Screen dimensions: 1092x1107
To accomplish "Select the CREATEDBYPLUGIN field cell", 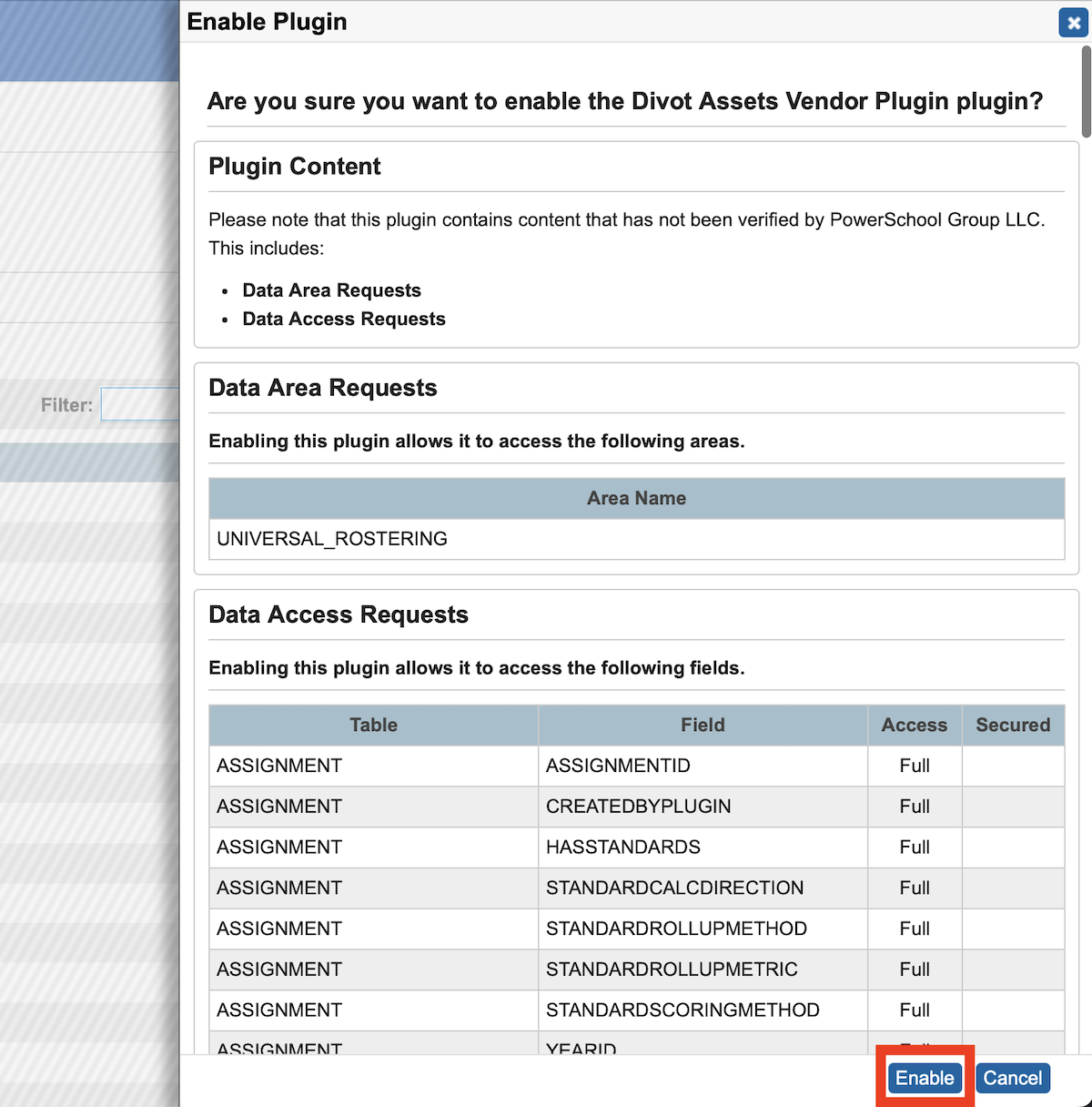I will click(x=638, y=807).
